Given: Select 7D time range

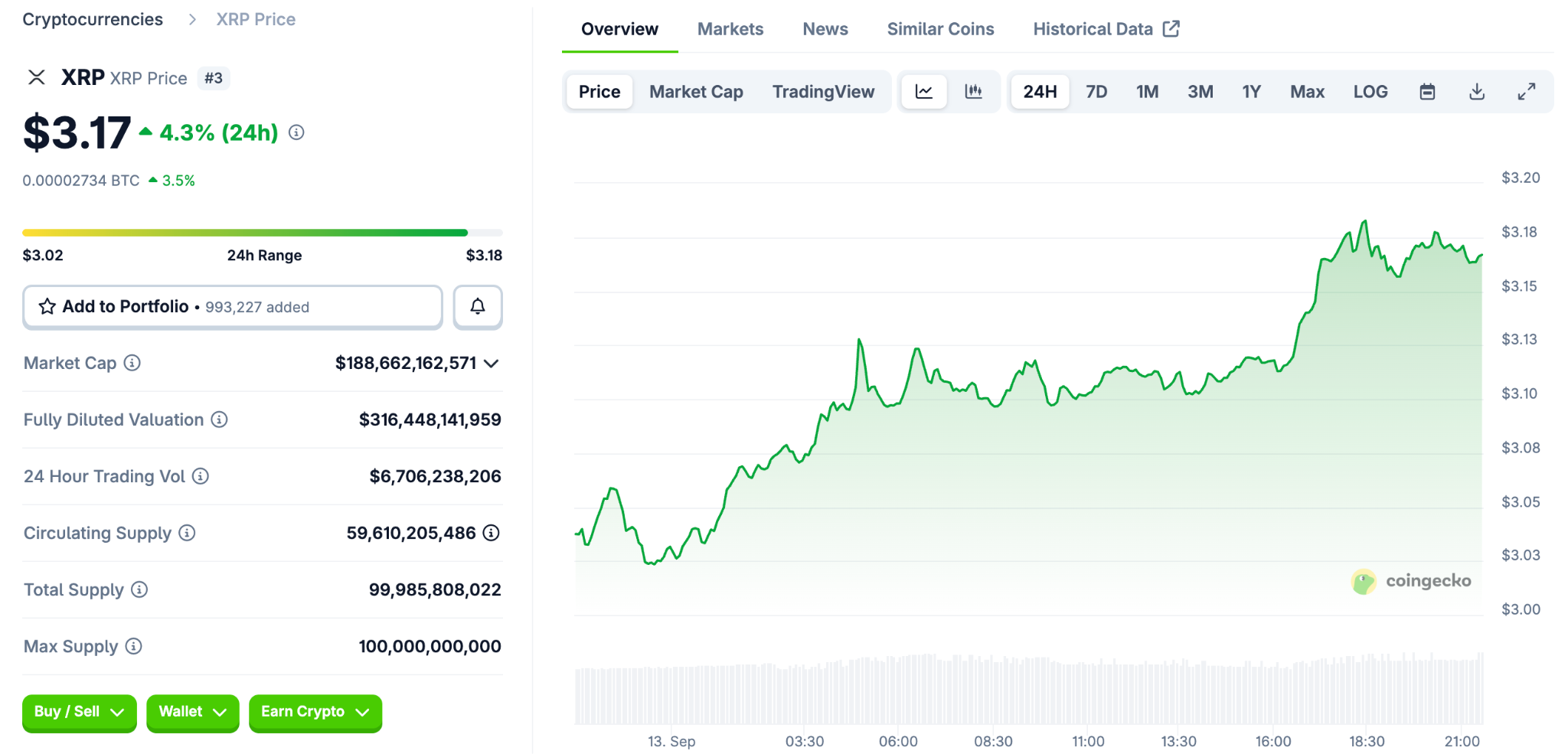Looking at the screenshot, I should tap(1096, 92).
